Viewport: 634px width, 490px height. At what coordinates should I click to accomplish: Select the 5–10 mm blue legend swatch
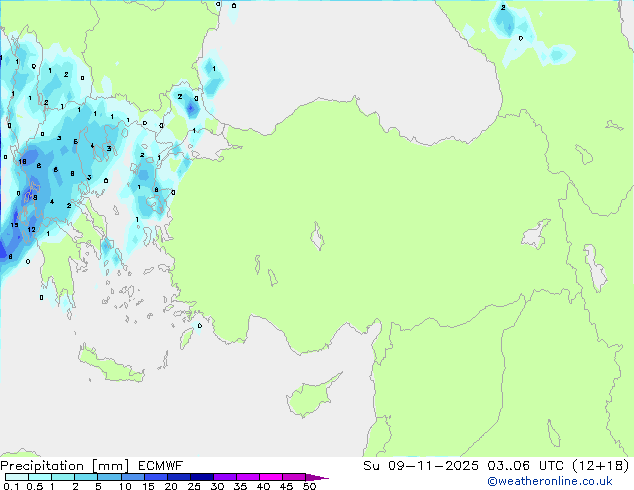[110, 477]
